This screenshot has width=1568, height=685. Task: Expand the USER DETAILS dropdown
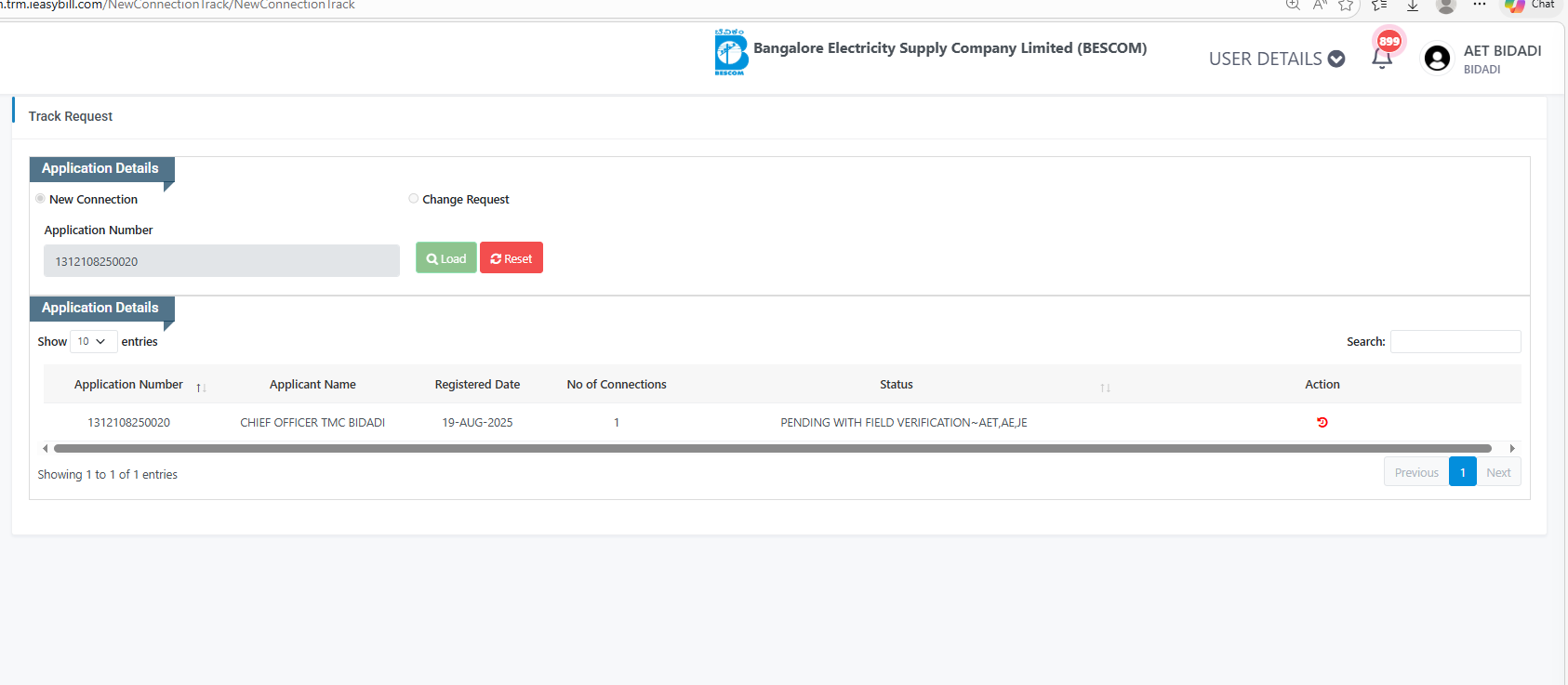(1277, 59)
